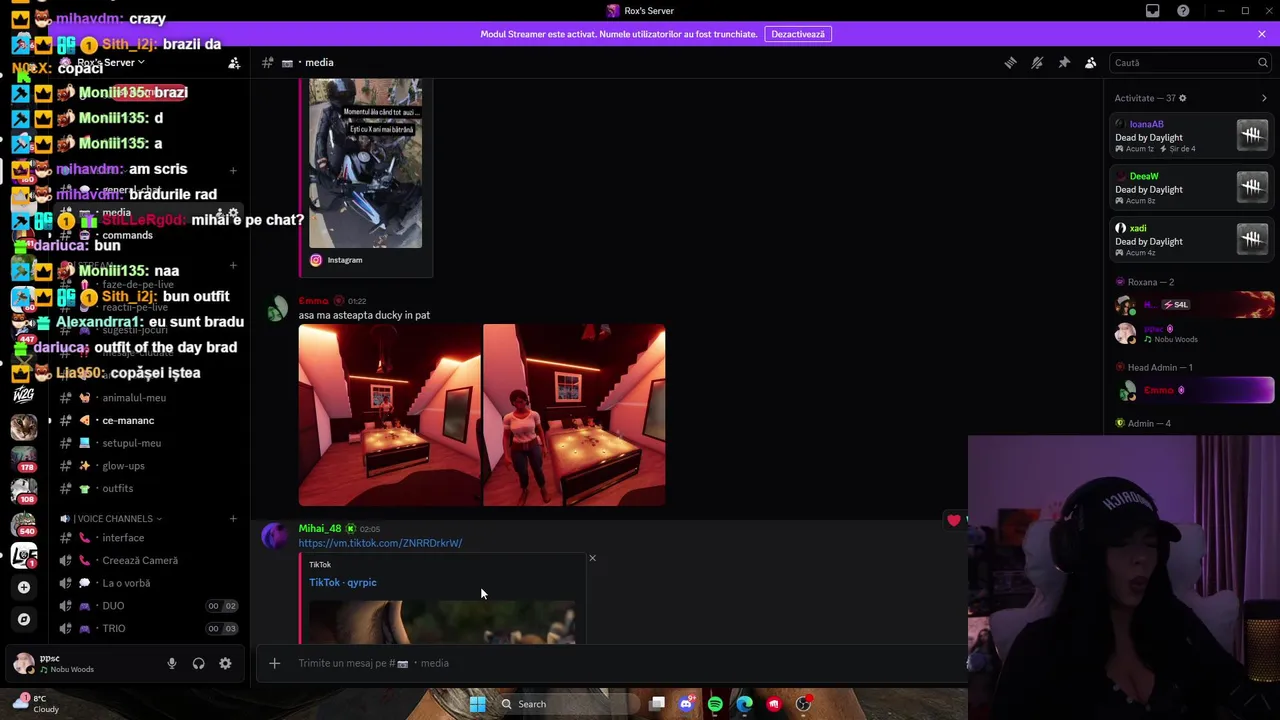Click the Inbox icon in title bar
Screen dimensions: 1280x720
1153,11
